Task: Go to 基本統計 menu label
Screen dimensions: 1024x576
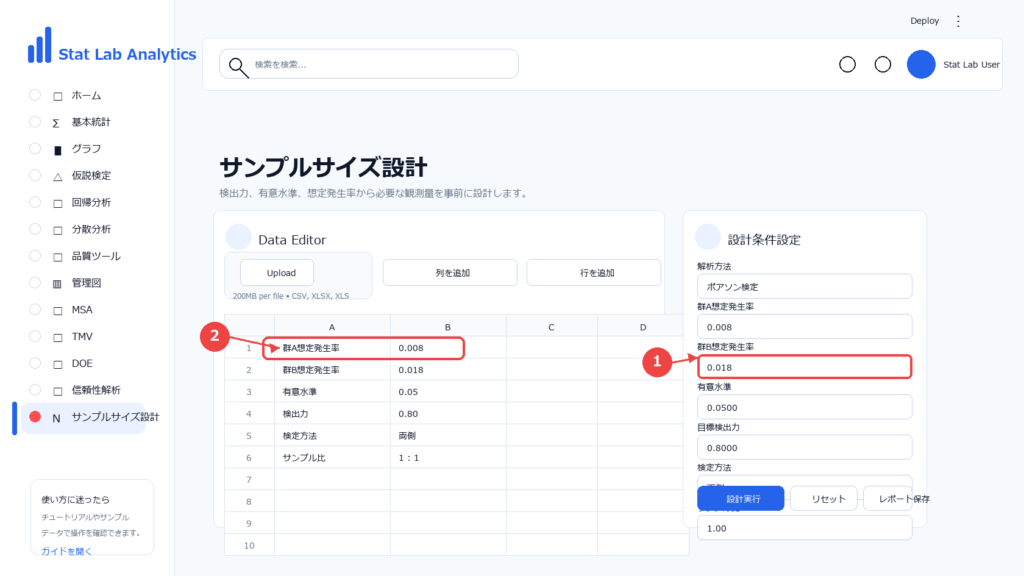Action: (91, 122)
